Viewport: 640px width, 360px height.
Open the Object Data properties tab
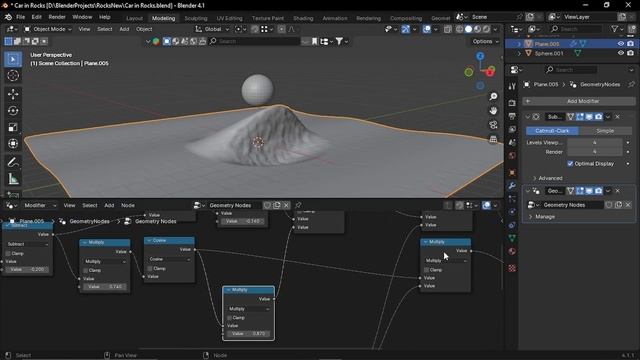(512, 238)
